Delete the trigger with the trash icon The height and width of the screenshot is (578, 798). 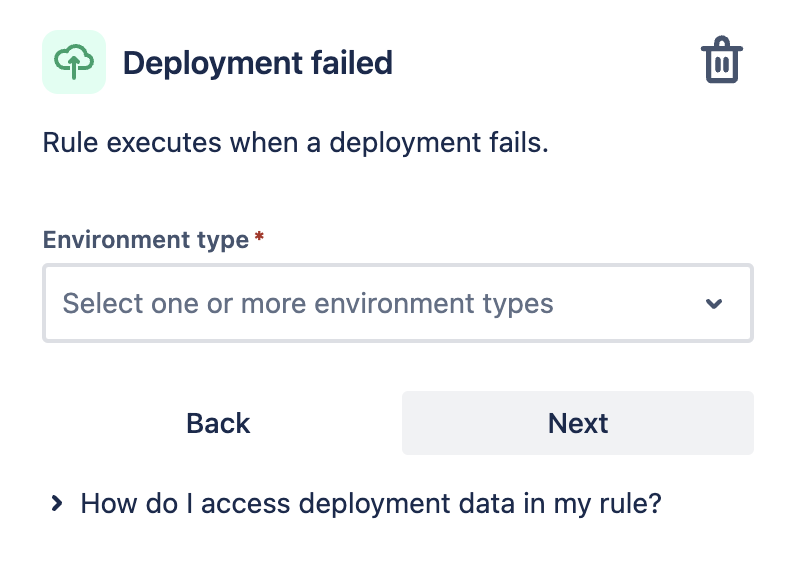[x=720, y=62]
